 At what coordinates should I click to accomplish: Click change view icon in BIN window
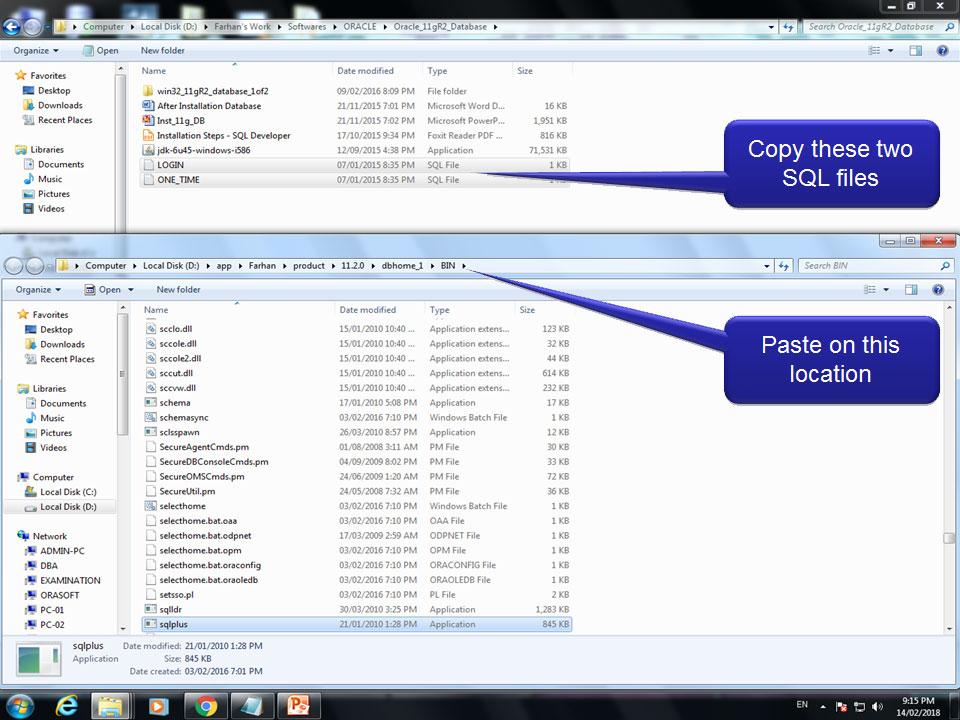click(x=869, y=290)
